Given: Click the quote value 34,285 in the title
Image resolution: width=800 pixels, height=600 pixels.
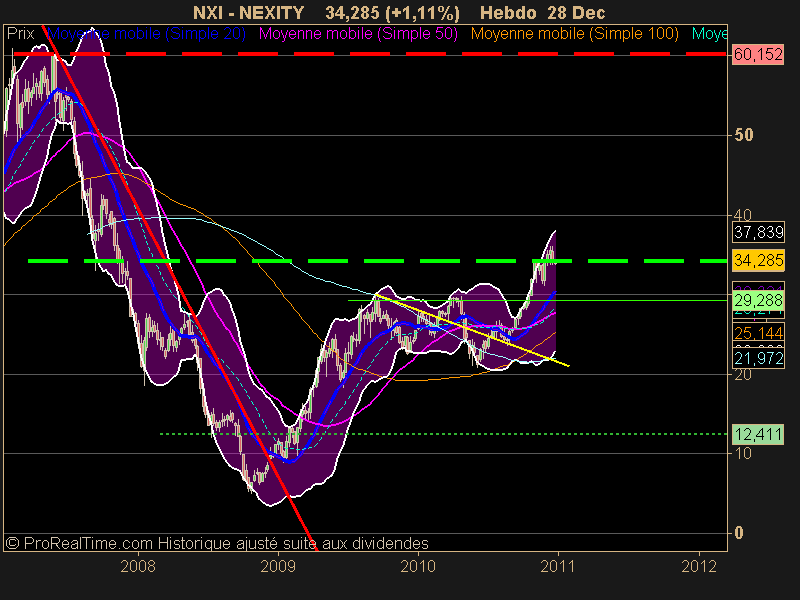Looking at the screenshot, I should [353, 12].
